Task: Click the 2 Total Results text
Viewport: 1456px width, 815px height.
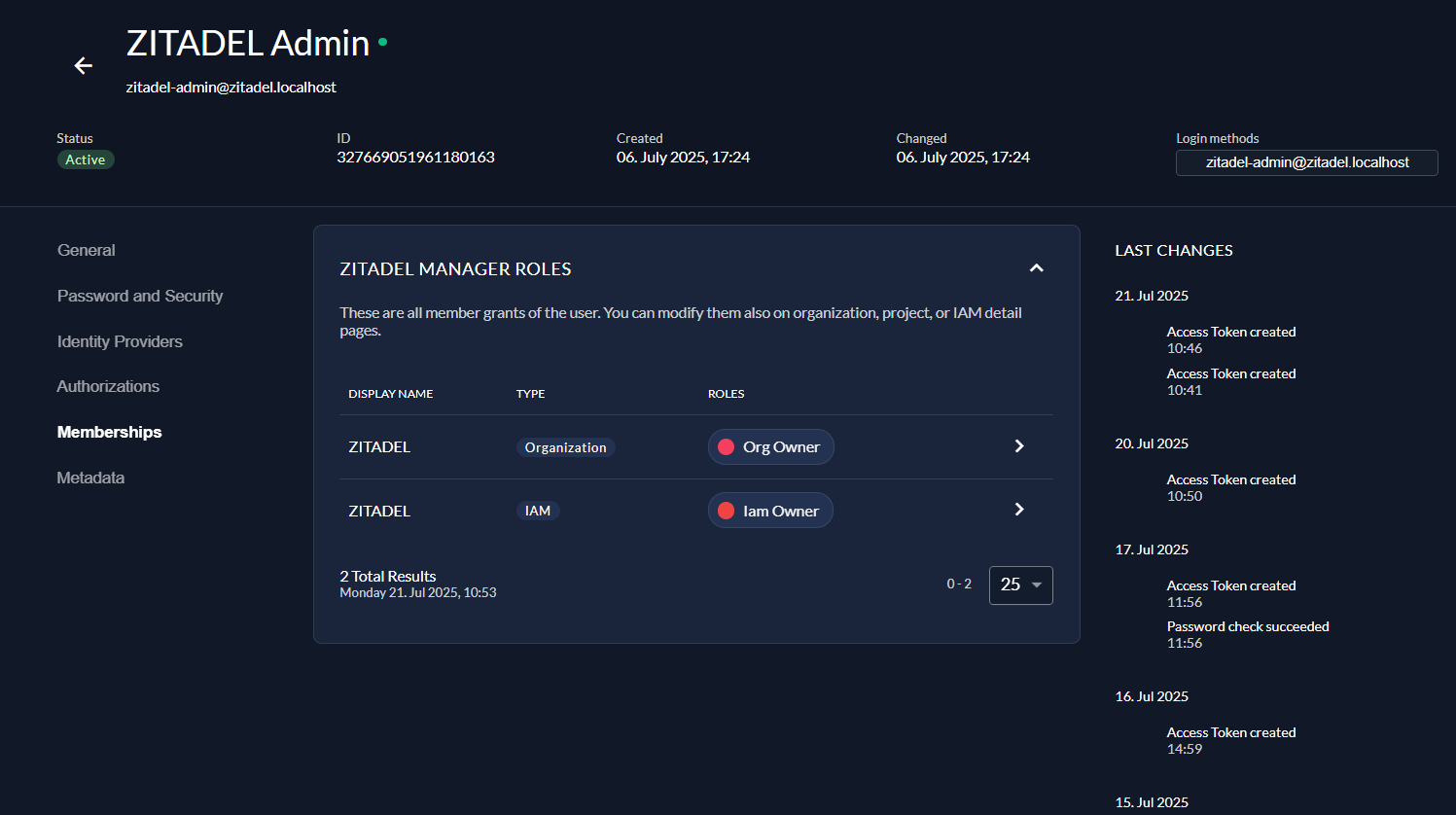Action: click(388, 577)
